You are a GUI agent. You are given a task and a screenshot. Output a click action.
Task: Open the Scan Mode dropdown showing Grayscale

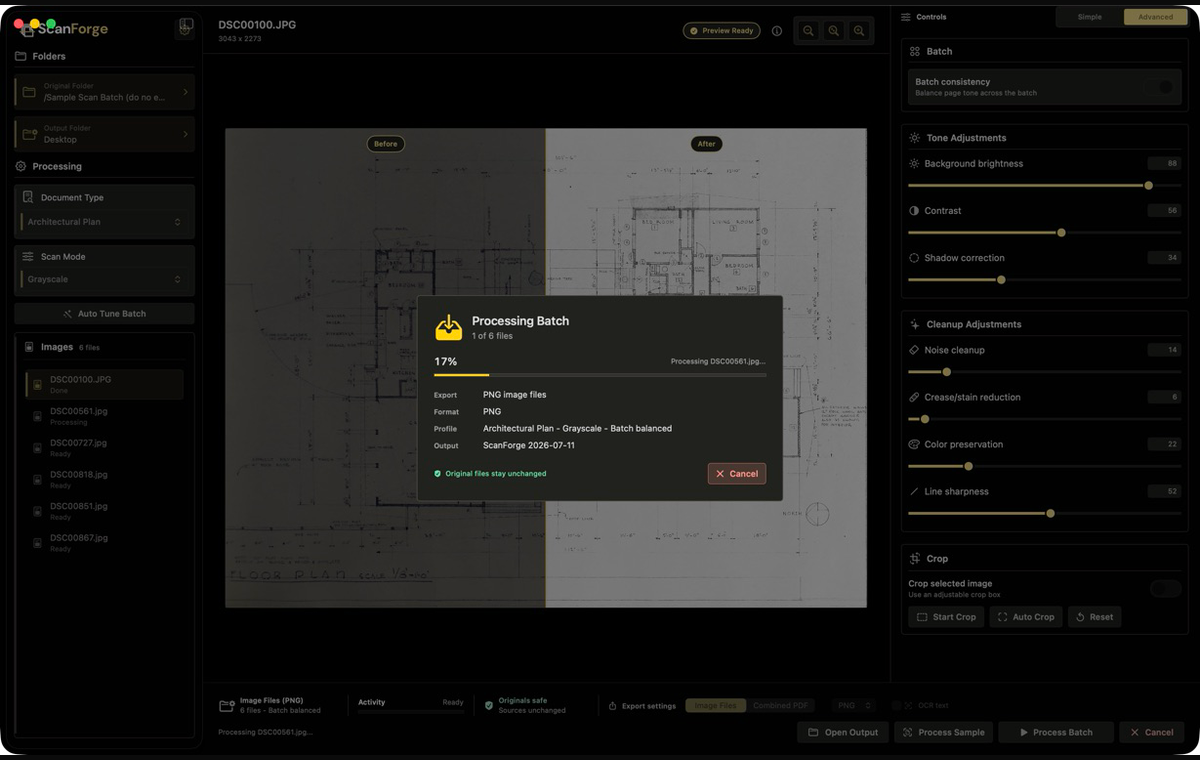(x=105, y=279)
